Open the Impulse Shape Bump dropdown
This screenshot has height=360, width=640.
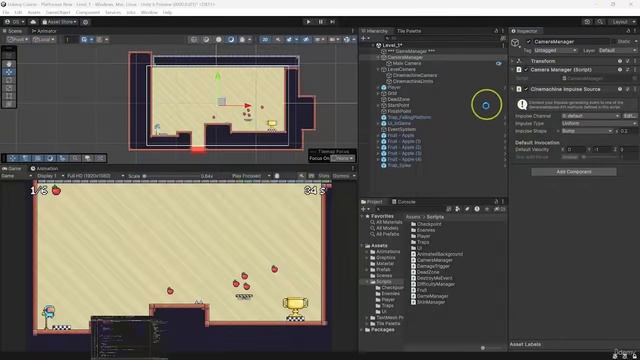pos(587,131)
